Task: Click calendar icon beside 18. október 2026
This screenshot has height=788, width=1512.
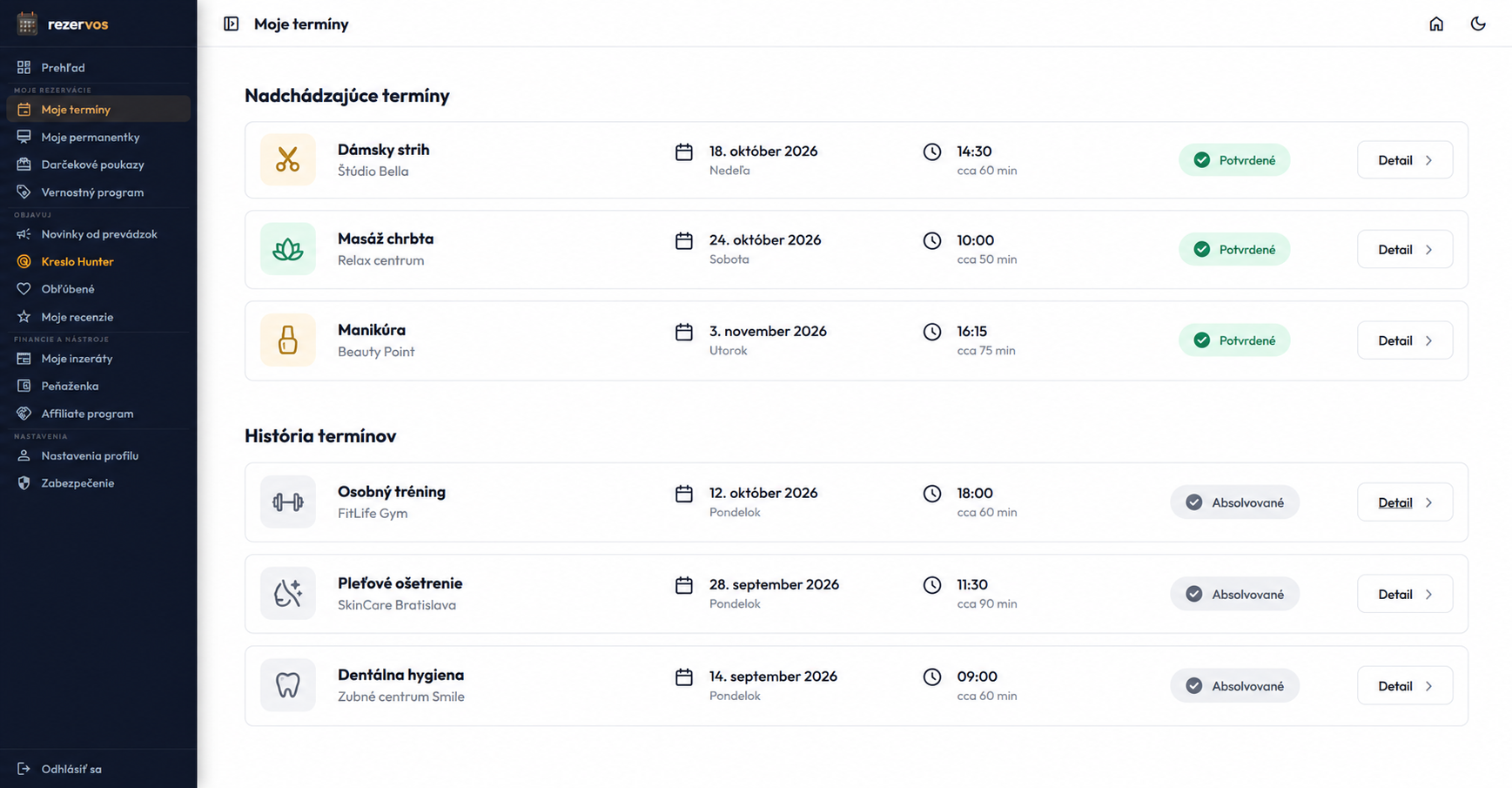Action: tap(684, 152)
